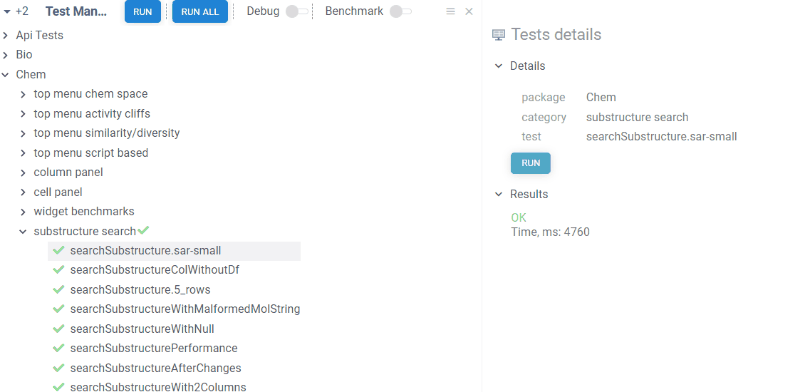Expand the cell panel category
800x392 pixels.
click(x=23, y=192)
